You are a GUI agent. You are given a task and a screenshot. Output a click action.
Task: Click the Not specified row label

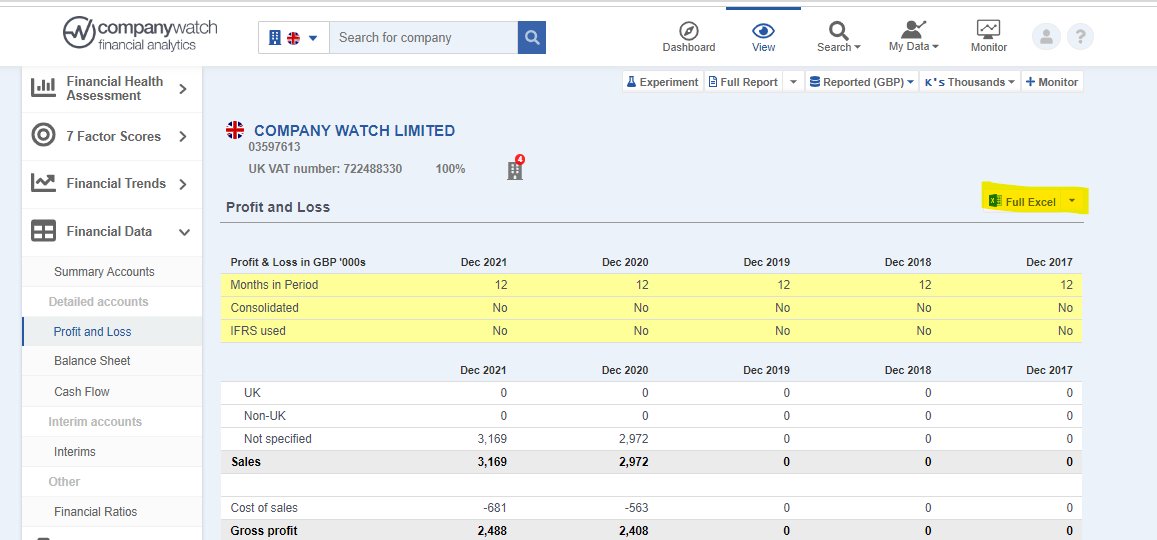pos(277,439)
